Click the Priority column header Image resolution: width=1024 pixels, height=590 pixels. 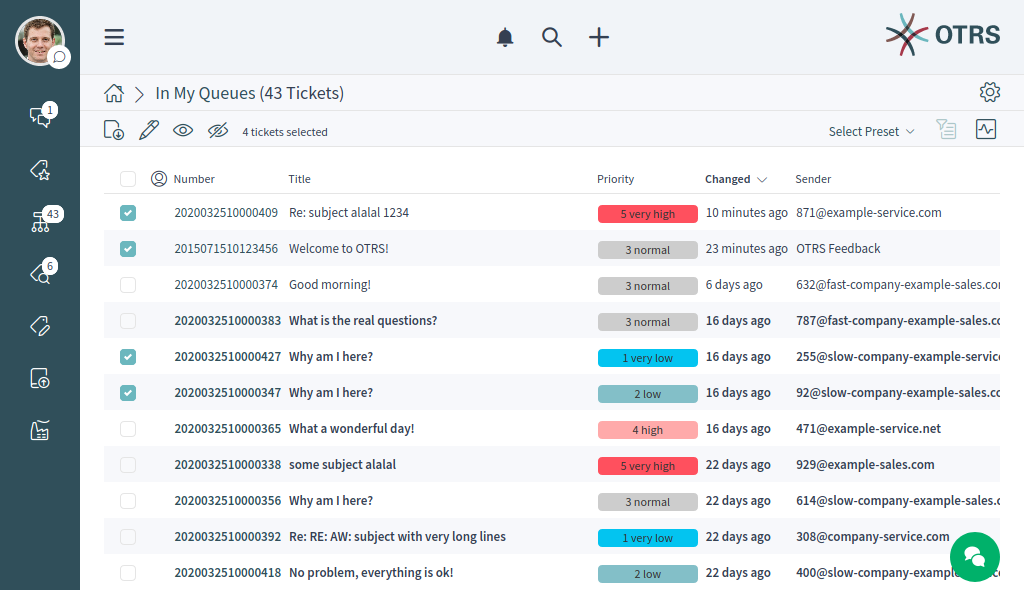[x=615, y=179]
